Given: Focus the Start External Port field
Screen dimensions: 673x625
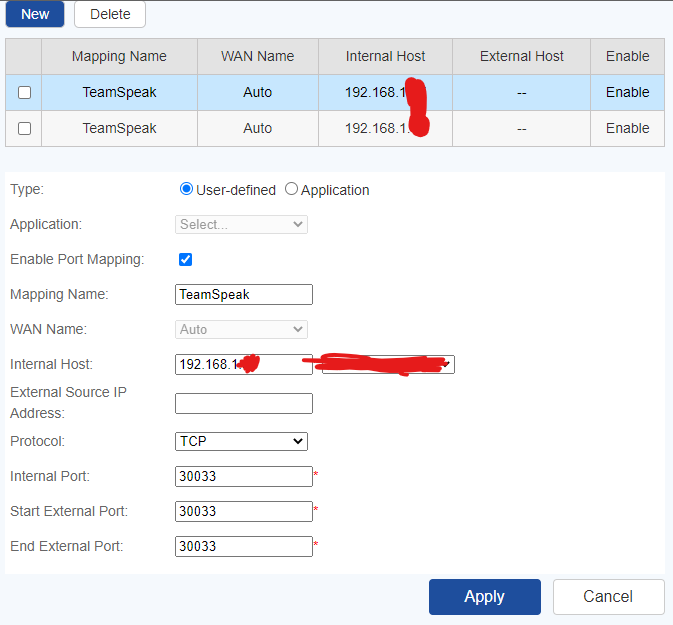Looking at the screenshot, I should 244,511.
